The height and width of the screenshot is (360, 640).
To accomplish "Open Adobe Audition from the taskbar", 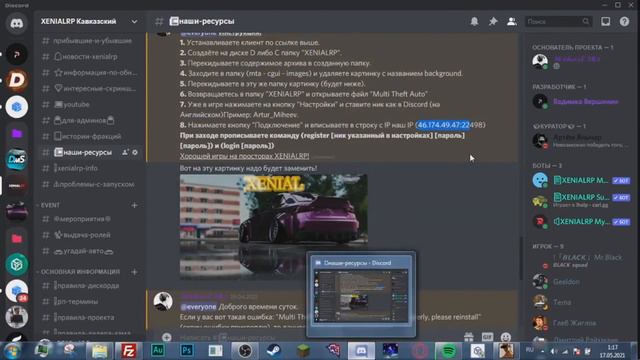I will [158, 351].
